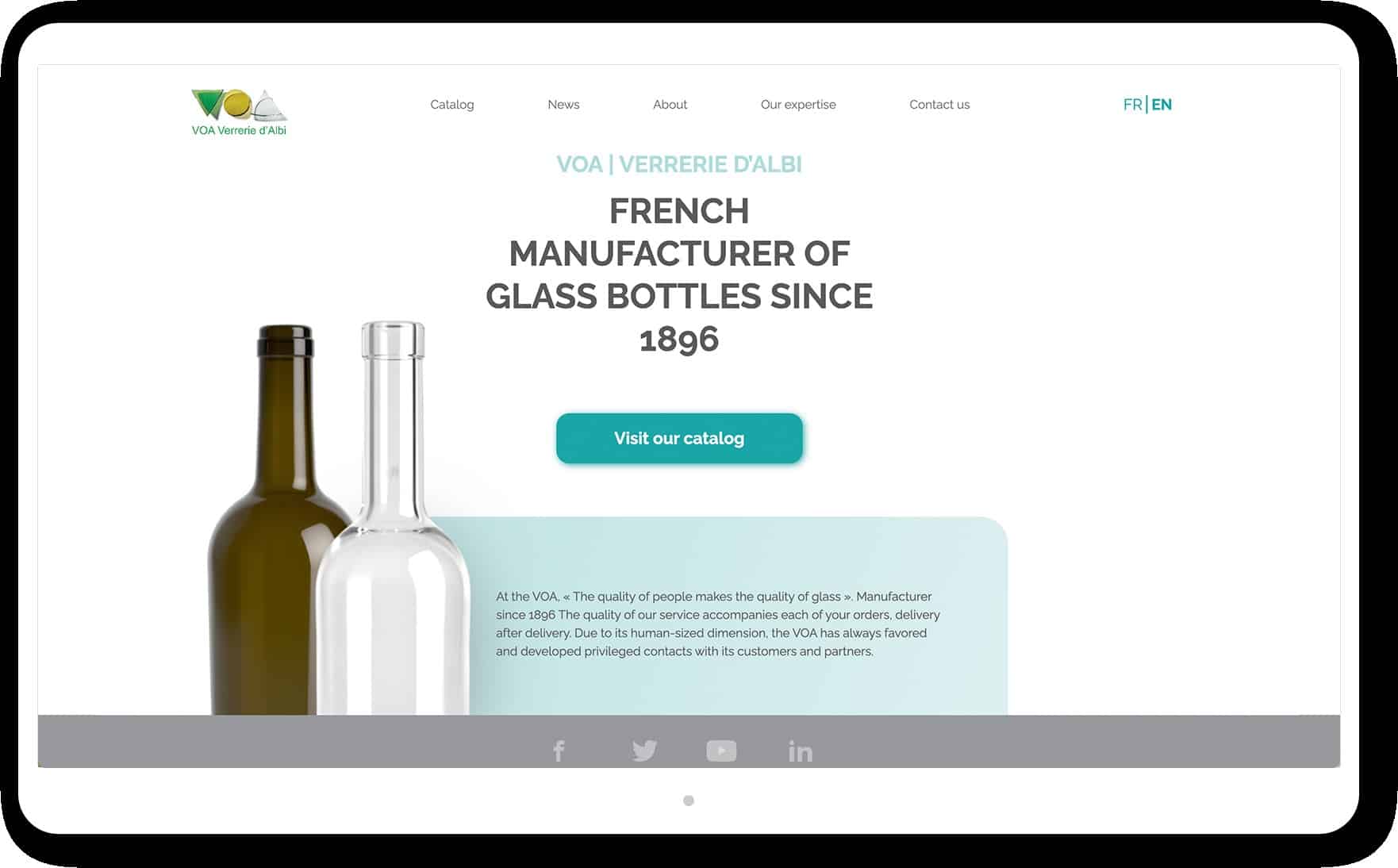Open the Facebook page icon
This screenshot has width=1398, height=868.
click(559, 751)
